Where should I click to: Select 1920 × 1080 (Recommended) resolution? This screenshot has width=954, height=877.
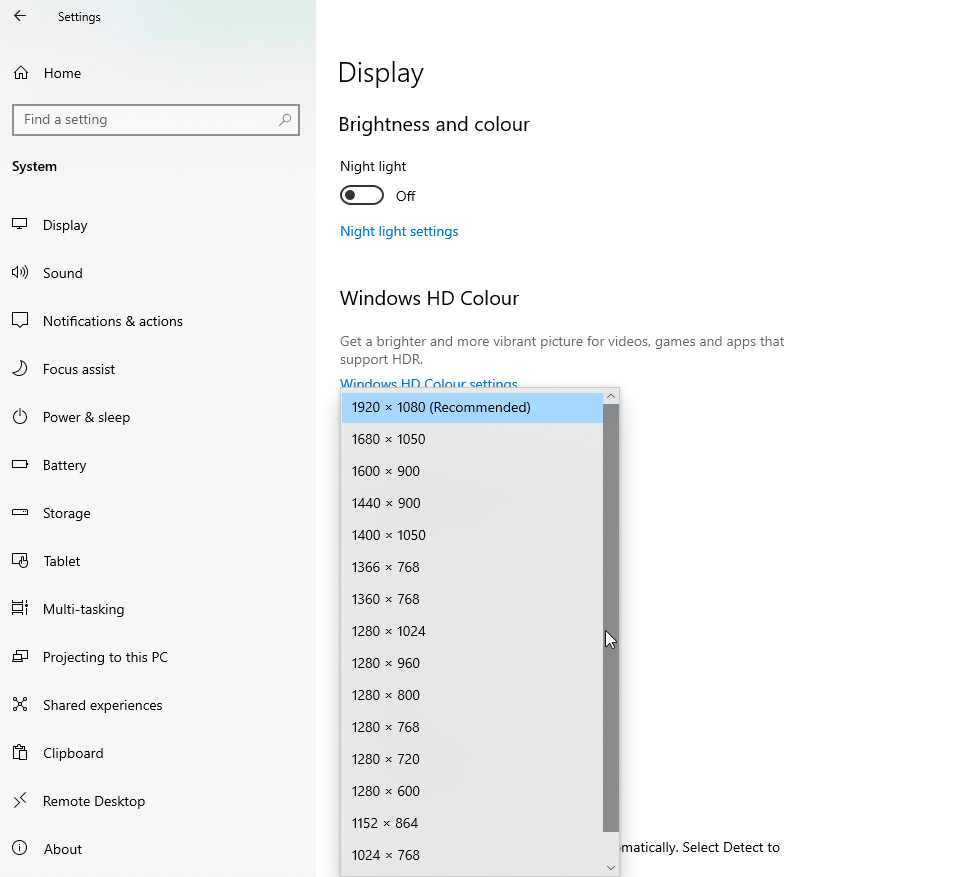coord(472,408)
